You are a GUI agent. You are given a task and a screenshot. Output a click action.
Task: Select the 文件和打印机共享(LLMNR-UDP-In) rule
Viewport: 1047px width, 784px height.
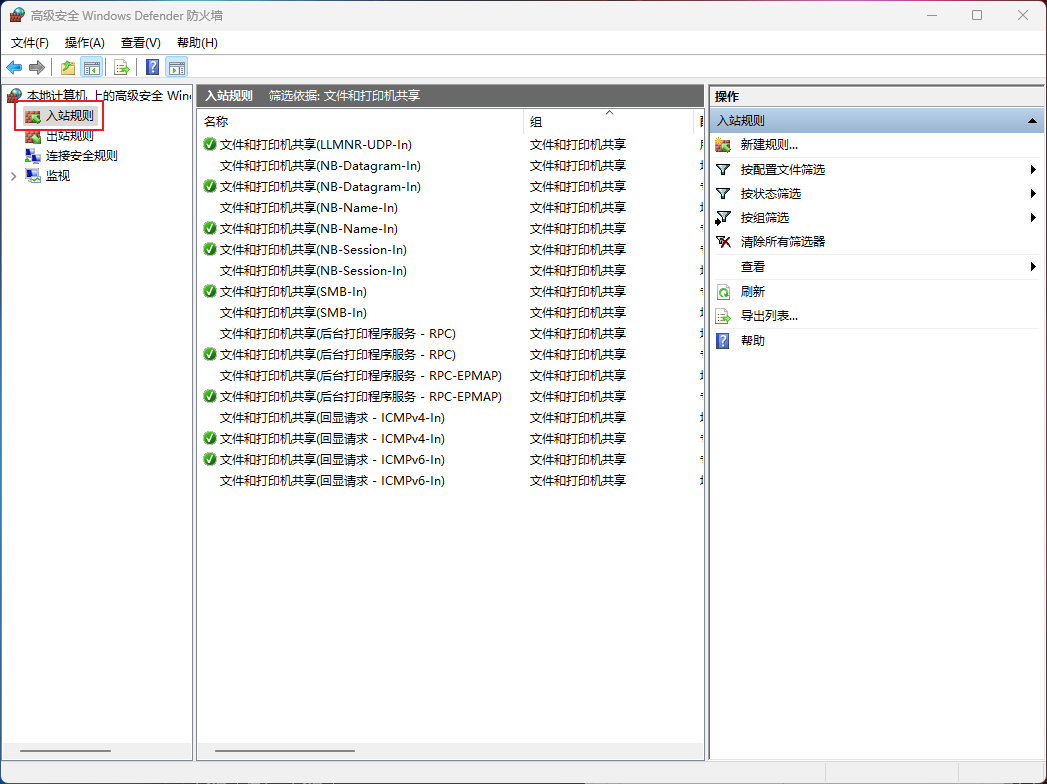click(x=315, y=144)
